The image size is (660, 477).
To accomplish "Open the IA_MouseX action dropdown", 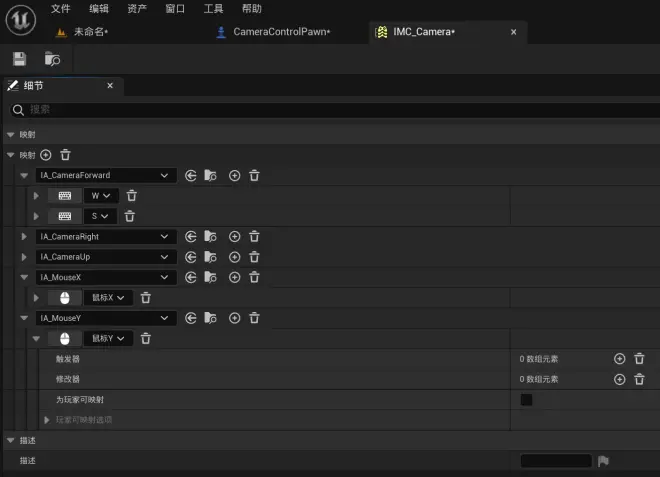I will 106,277.
